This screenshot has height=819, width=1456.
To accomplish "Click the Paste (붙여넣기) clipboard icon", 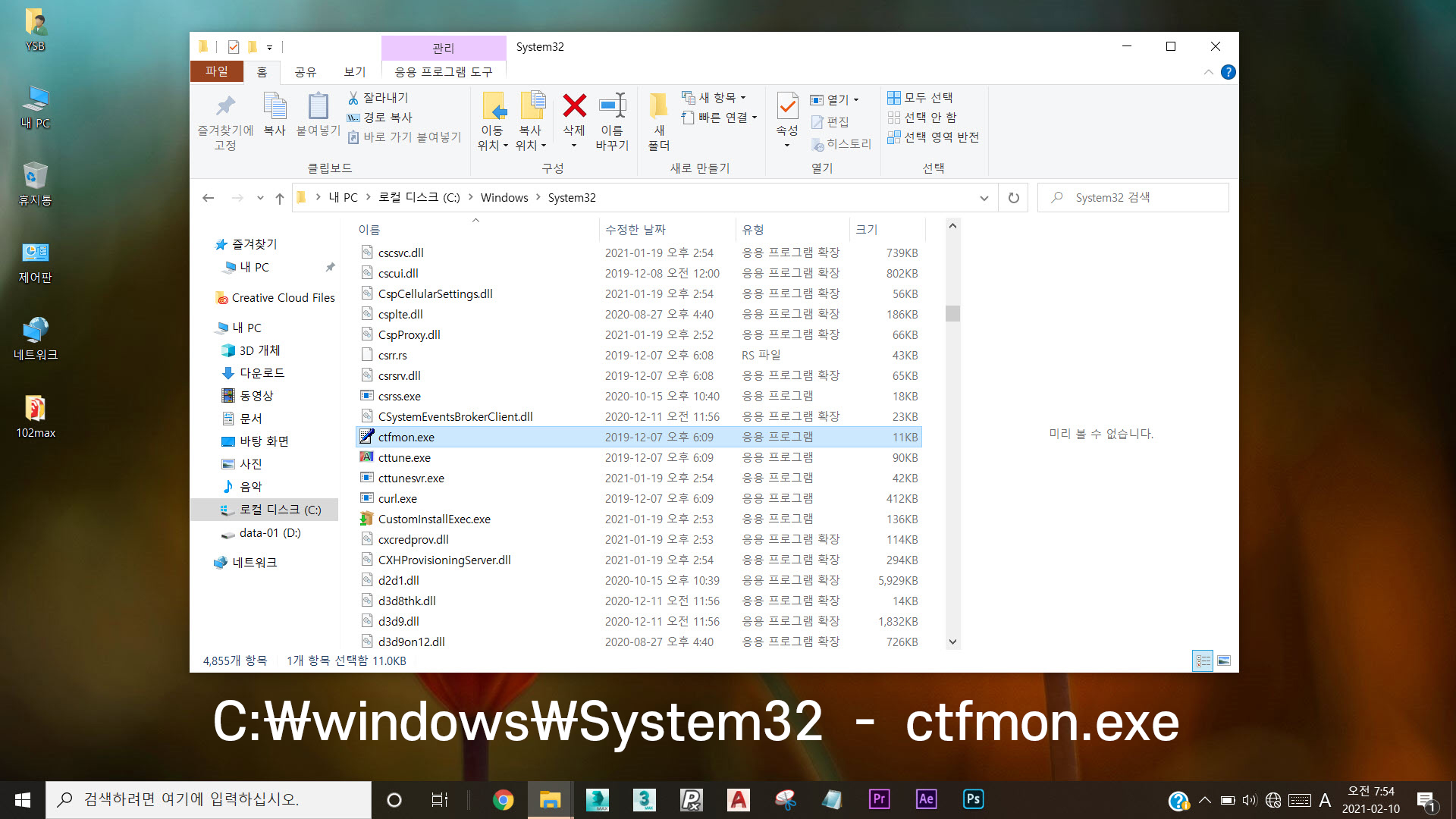I will click(318, 108).
